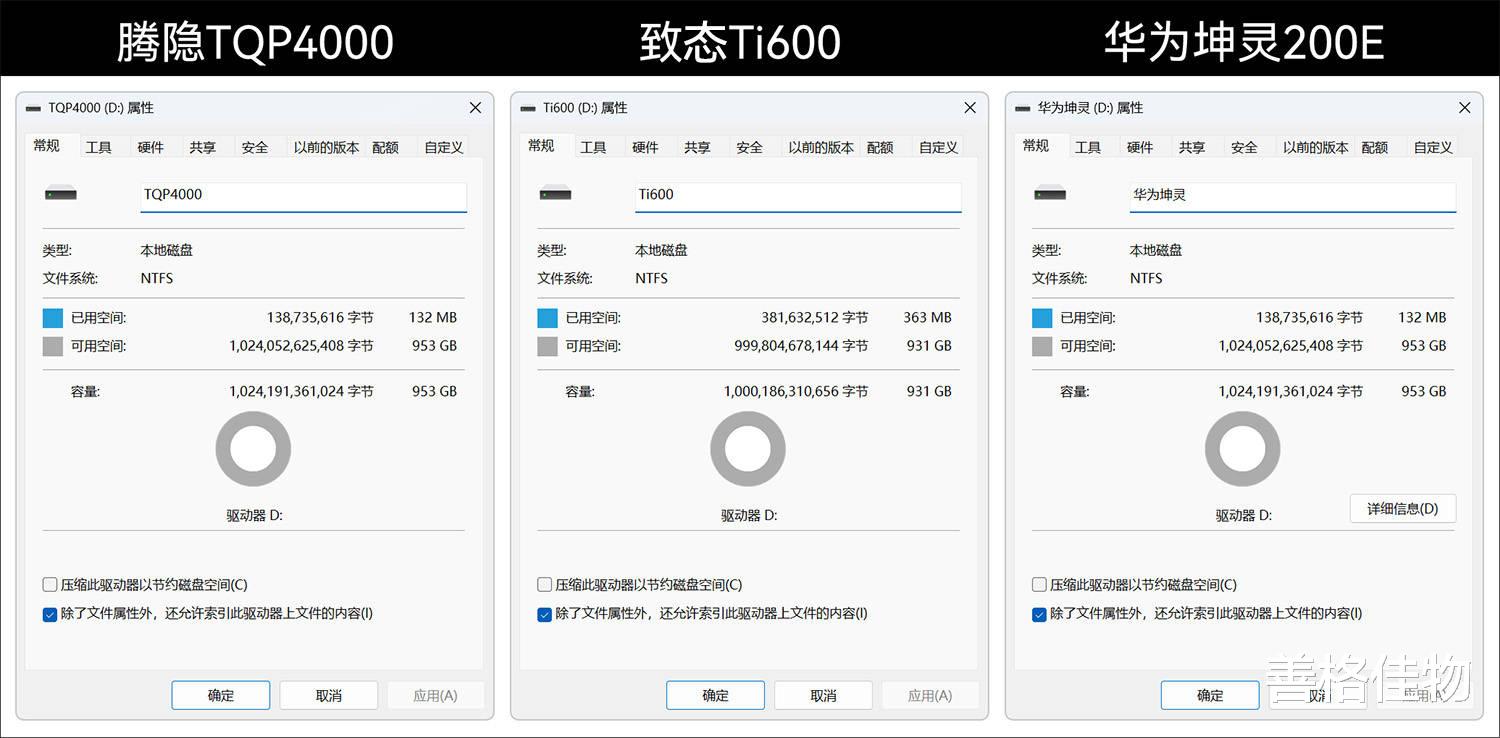This screenshot has height=738, width=1500.
Task: Click the drive icon in Ti600 properties window
Action: tap(555, 194)
